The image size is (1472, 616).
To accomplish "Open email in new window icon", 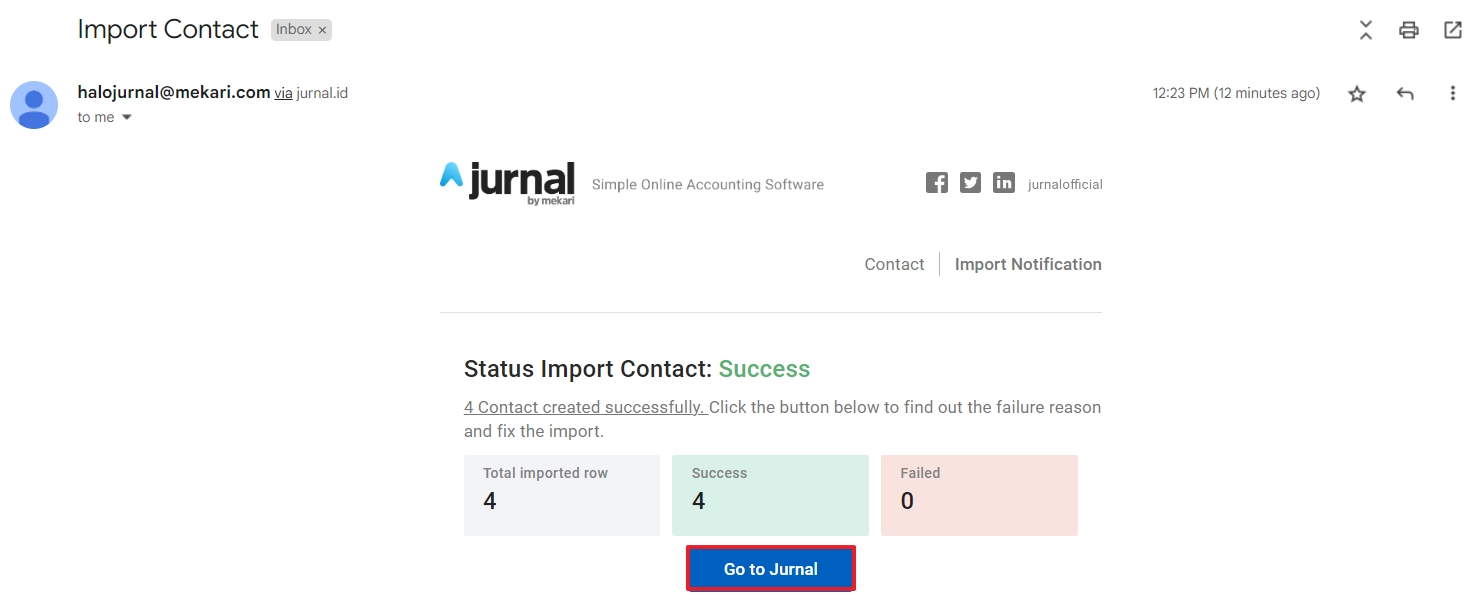I will [x=1453, y=30].
